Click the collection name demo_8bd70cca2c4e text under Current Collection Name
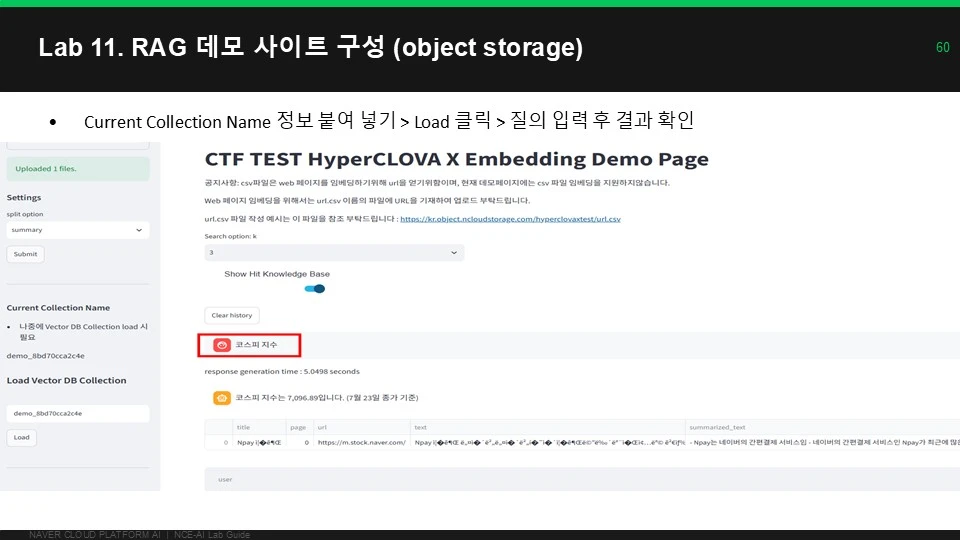The width and height of the screenshot is (960, 540). click(46, 356)
